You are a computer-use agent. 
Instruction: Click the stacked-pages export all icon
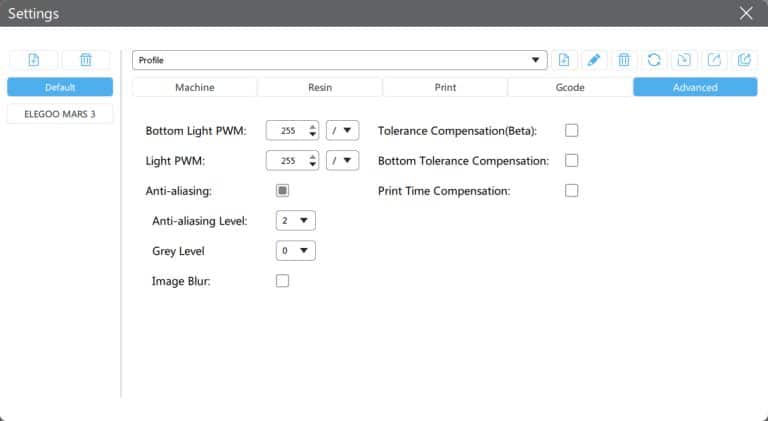click(x=744, y=60)
